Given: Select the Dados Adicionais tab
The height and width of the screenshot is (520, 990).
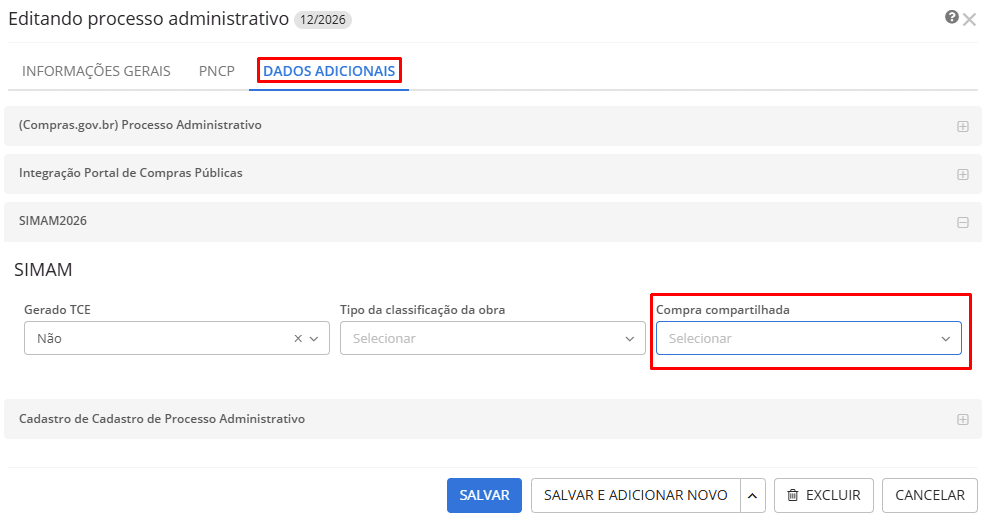Looking at the screenshot, I should pyautogui.click(x=329, y=71).
